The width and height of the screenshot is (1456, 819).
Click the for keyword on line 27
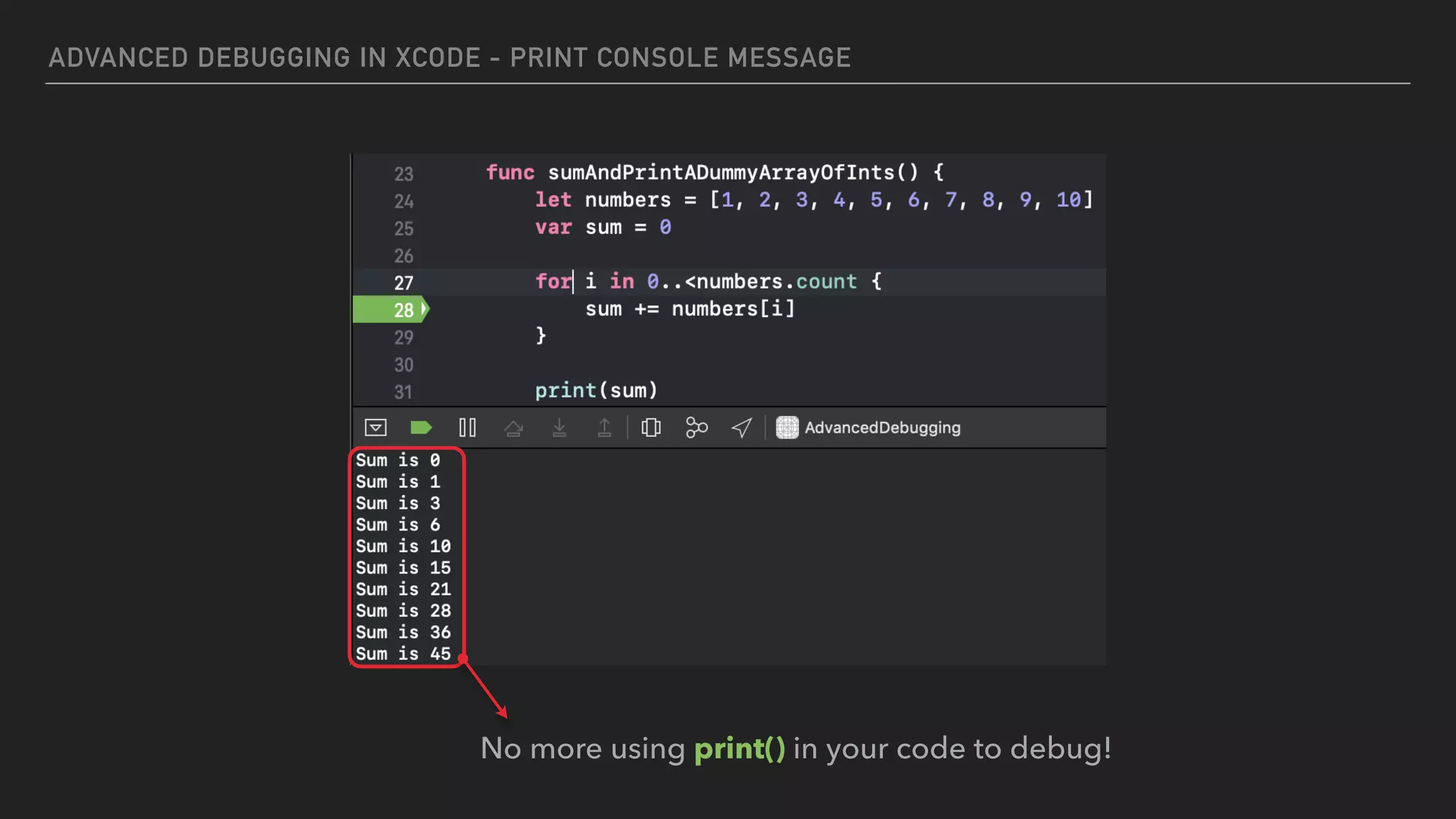point(553,282)
